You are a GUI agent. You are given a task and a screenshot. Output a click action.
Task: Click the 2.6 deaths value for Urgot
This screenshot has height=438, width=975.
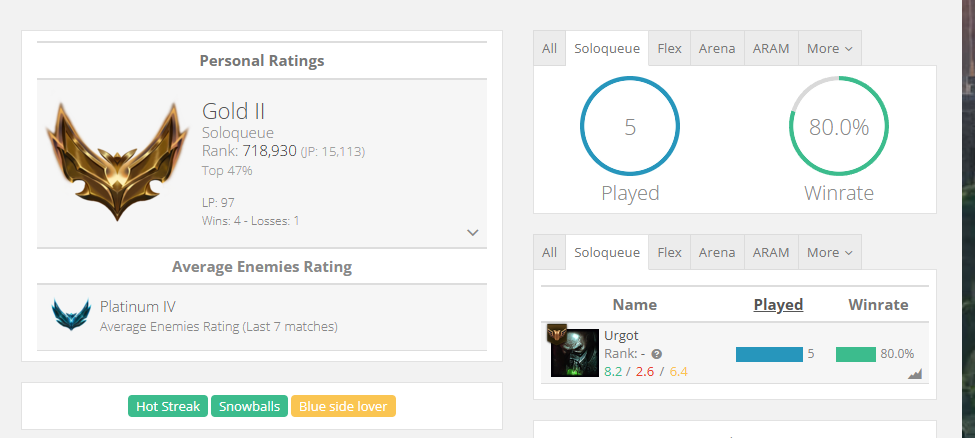(x=645, y=372)
